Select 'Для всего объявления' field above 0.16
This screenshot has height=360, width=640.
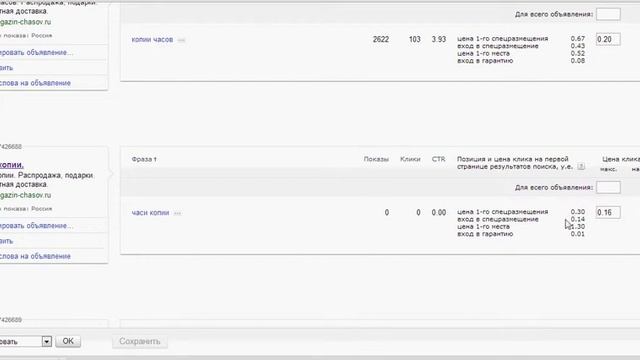pyautogui.click(x=608, y=187)
